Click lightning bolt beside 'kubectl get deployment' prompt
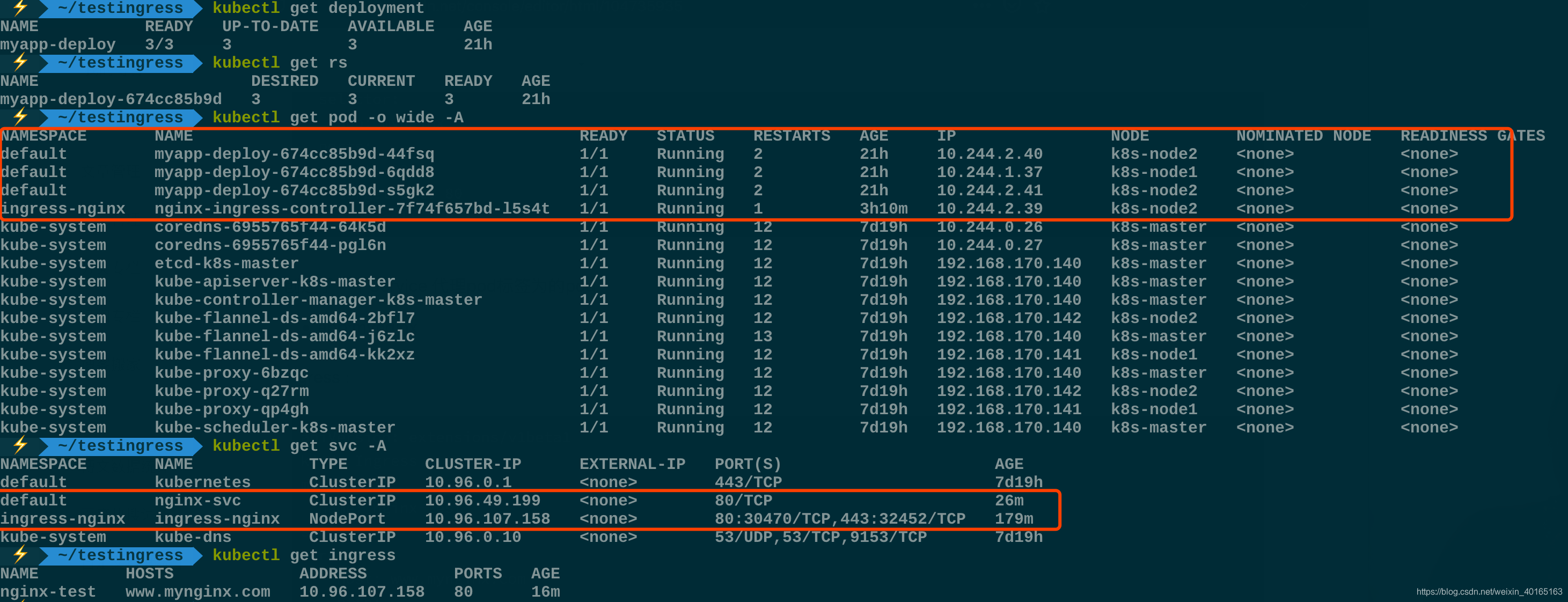 pyautogui.click(x=20, y=8)
